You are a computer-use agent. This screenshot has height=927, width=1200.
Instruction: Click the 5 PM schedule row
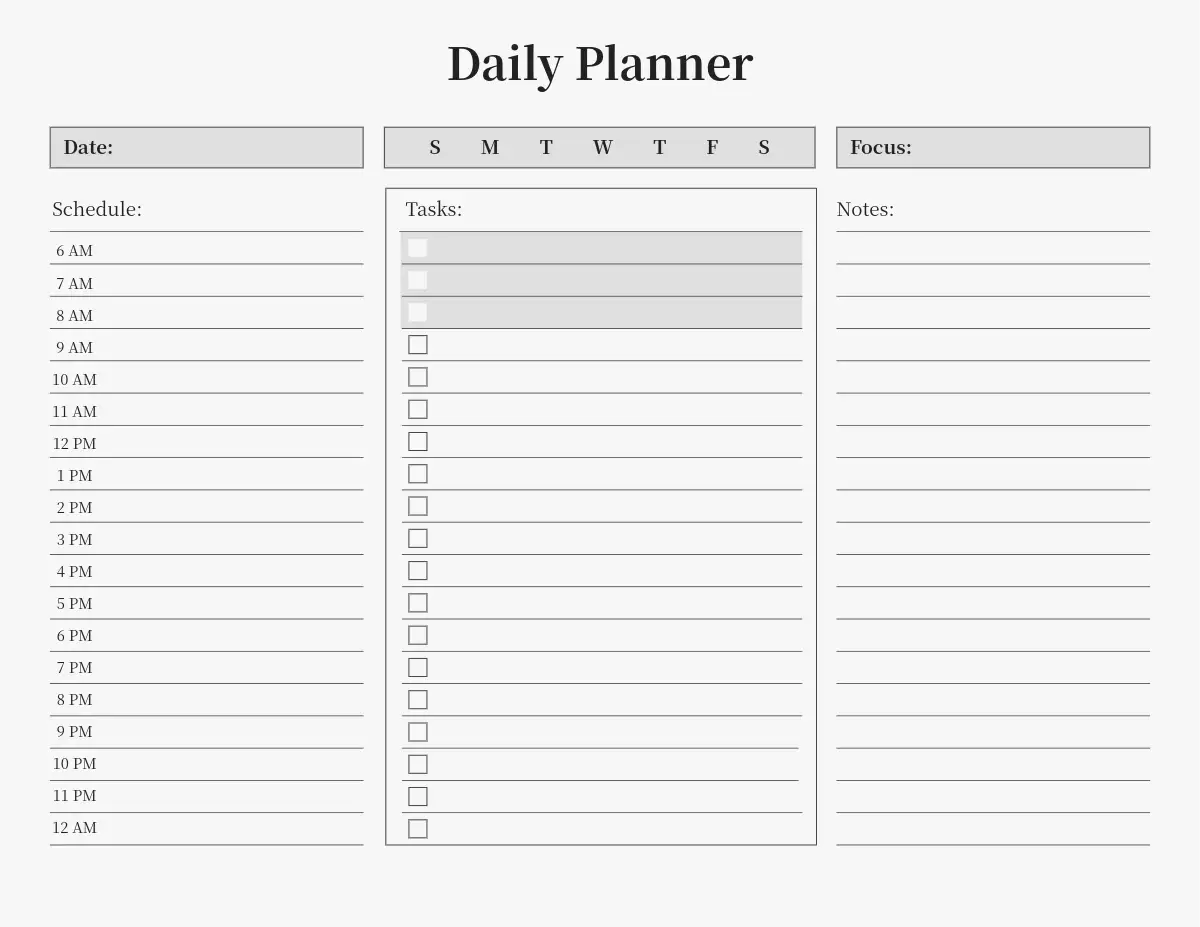[x=206, y=603]
